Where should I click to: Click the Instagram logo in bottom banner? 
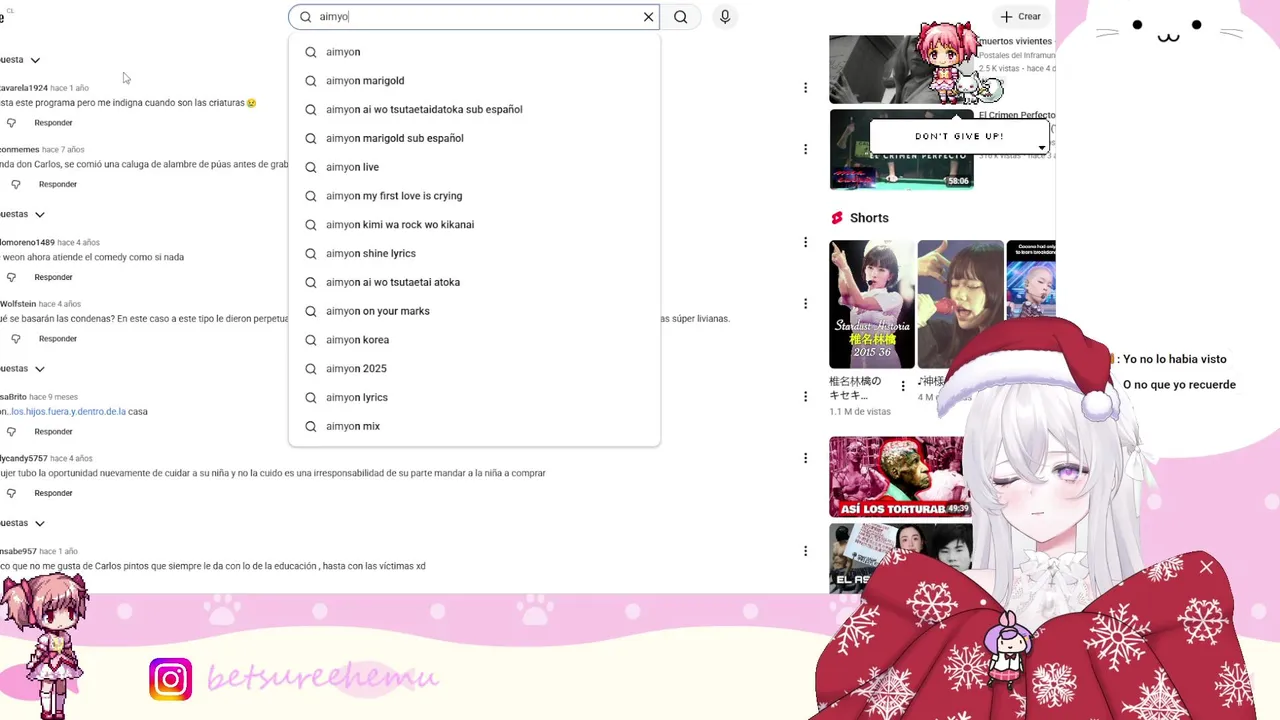point(171,679)
